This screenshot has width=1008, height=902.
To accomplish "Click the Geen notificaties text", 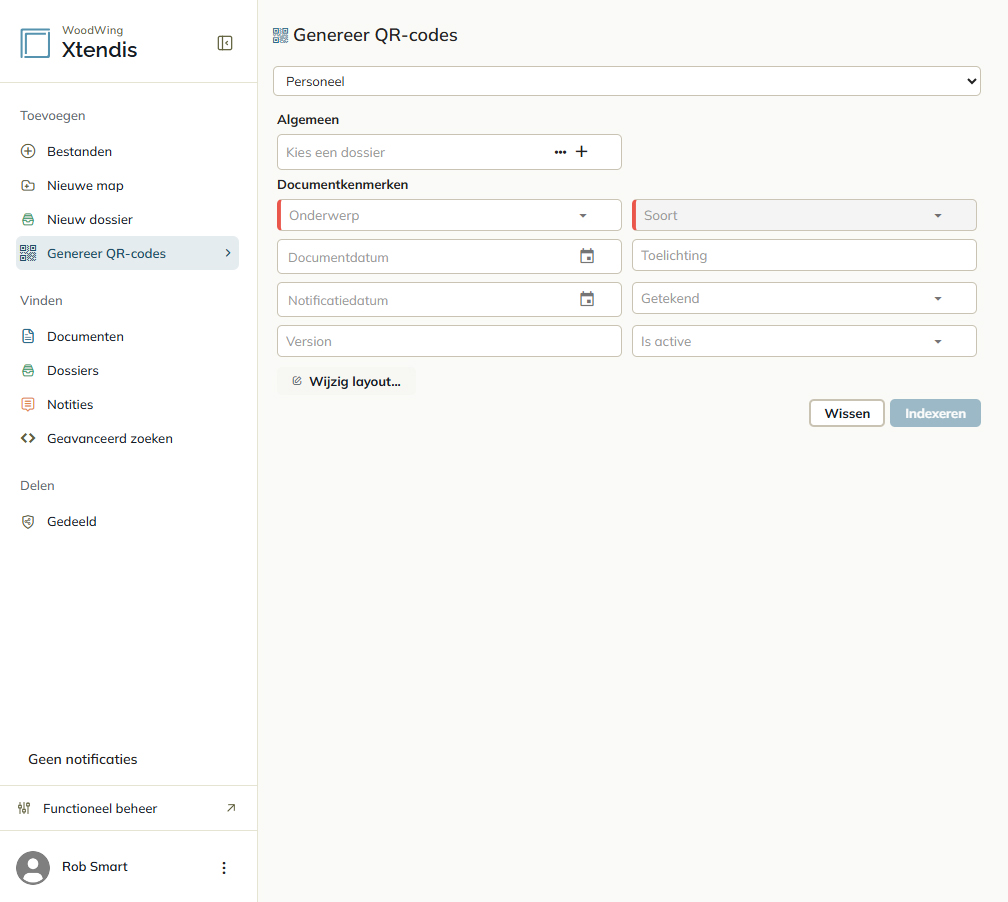I will (83, 759).
